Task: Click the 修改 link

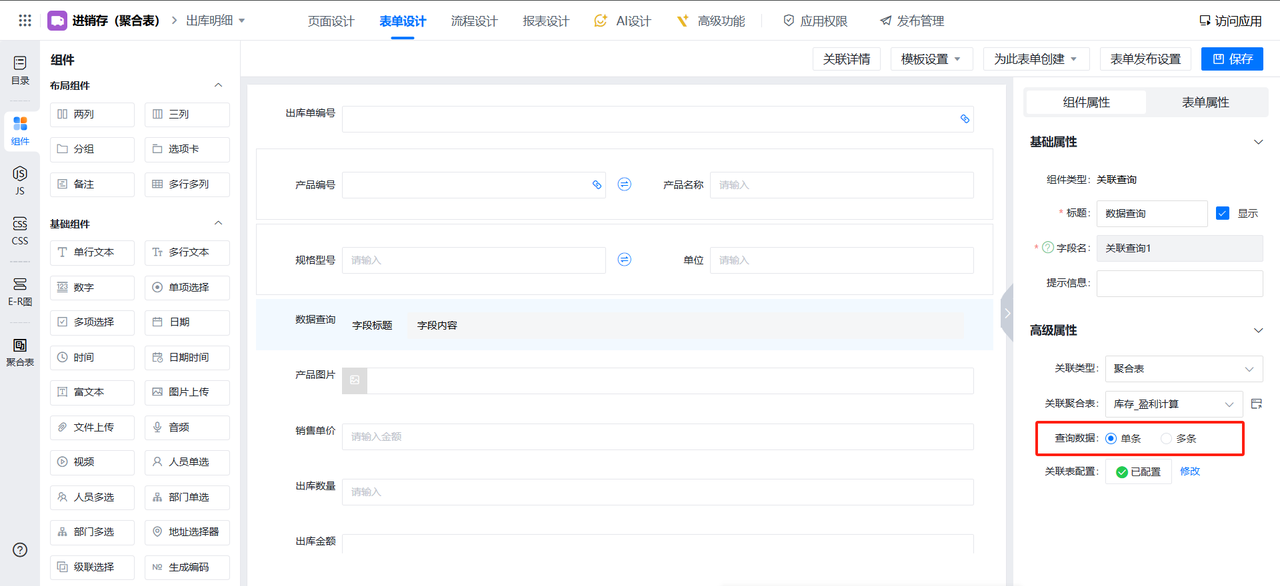Action: (x=1190, y=471)
